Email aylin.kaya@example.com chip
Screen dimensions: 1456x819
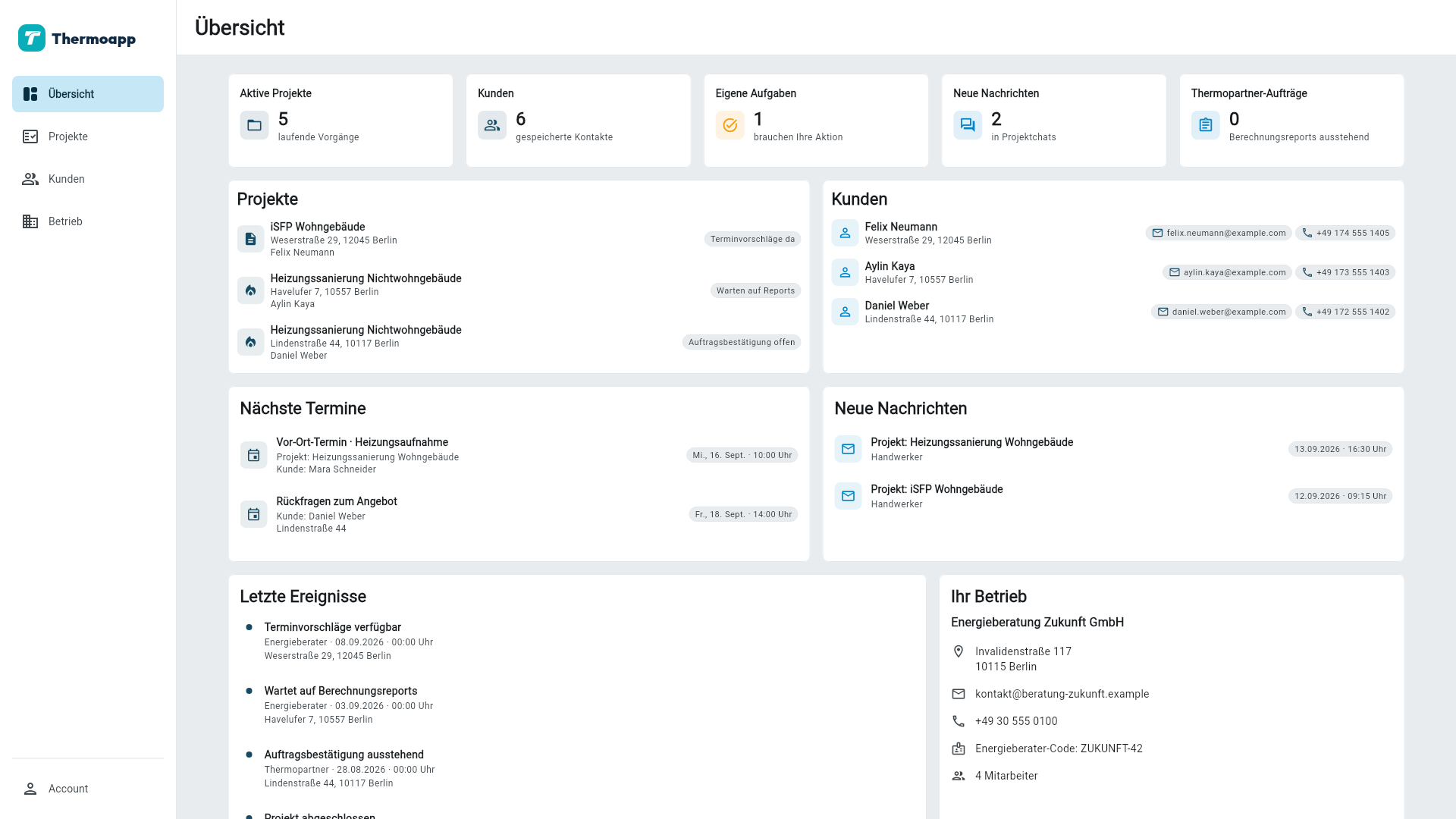(1227, 272)
